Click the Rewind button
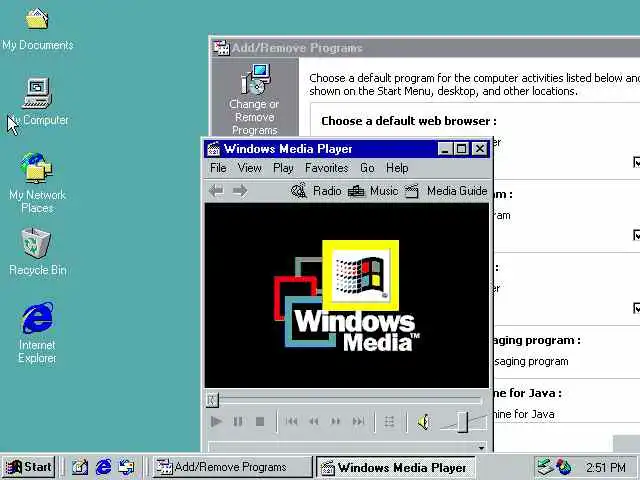640x480 pixels. [x=313, y=421]
